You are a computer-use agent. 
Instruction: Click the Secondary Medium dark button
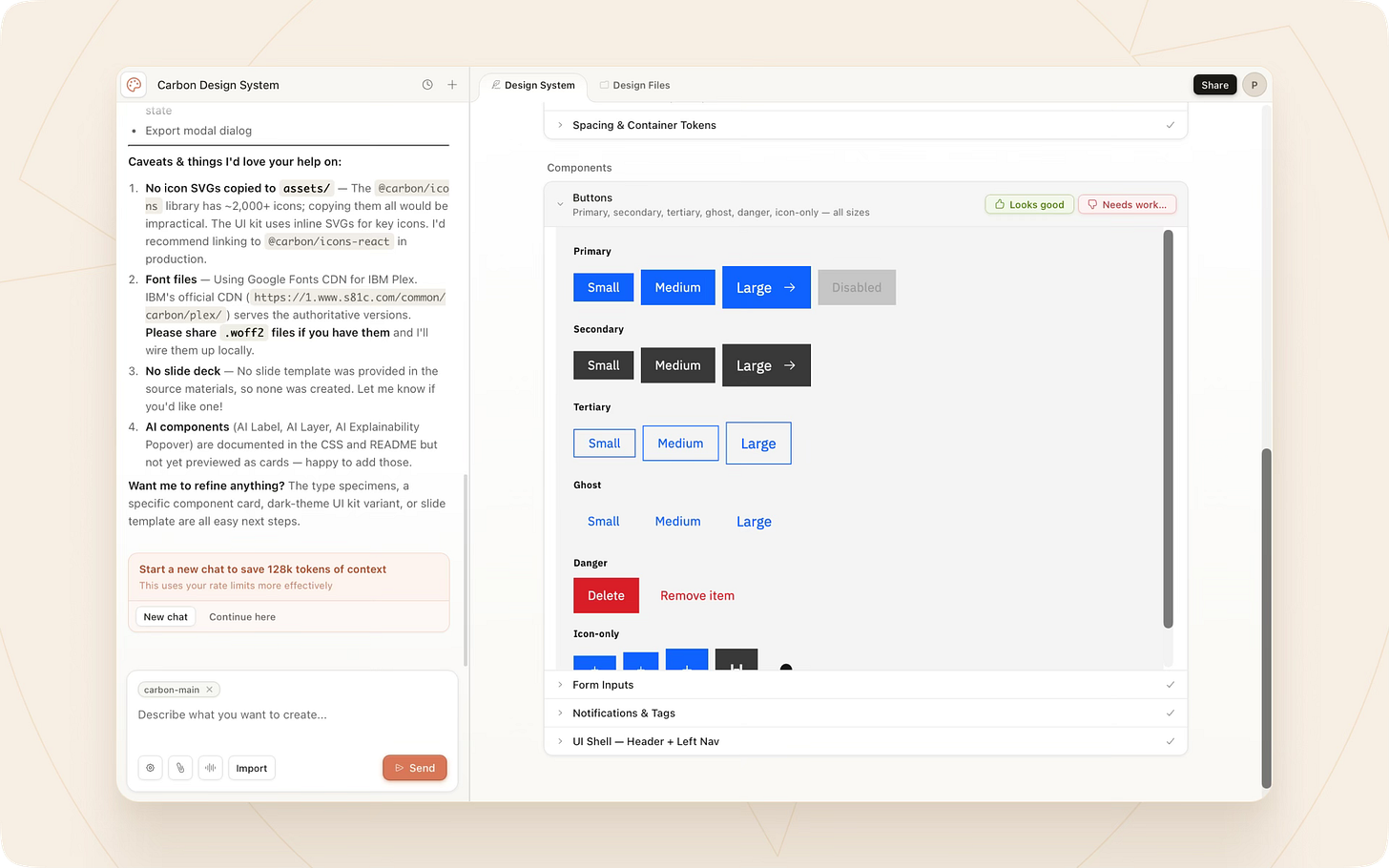[x=678, y=365]
